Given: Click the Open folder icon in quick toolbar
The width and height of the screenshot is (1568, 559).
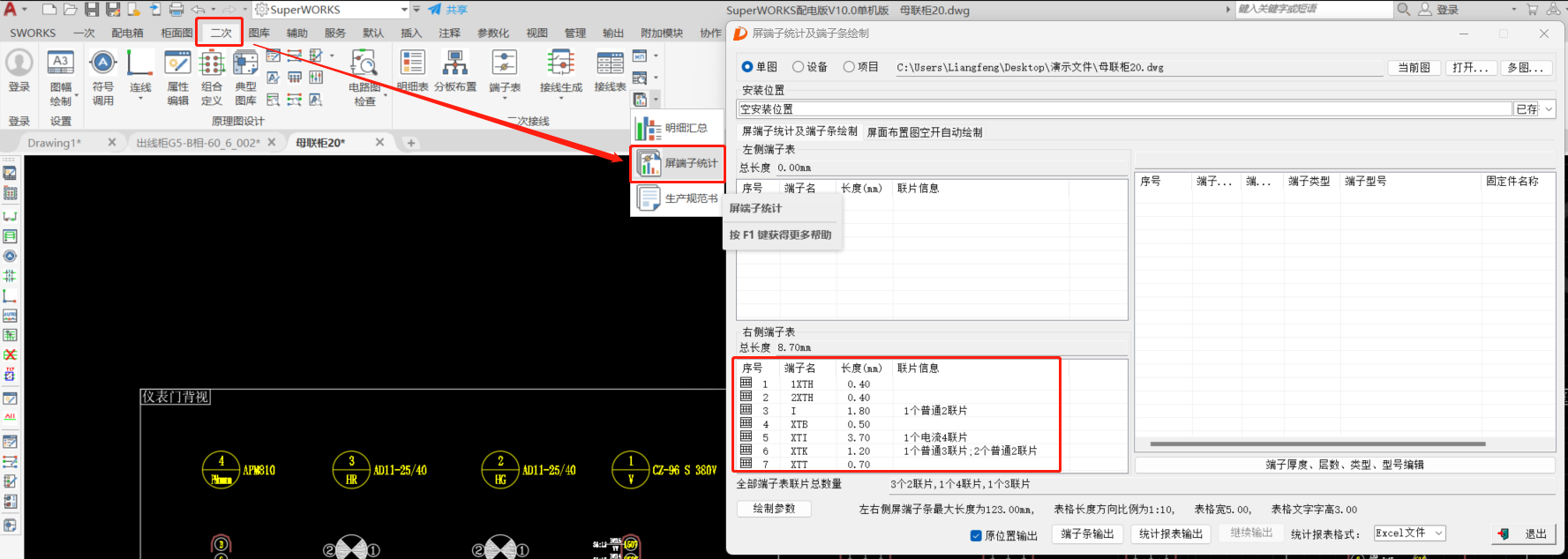Looking at the screenshot, I should pyautogui.click(x=70, y=10).
